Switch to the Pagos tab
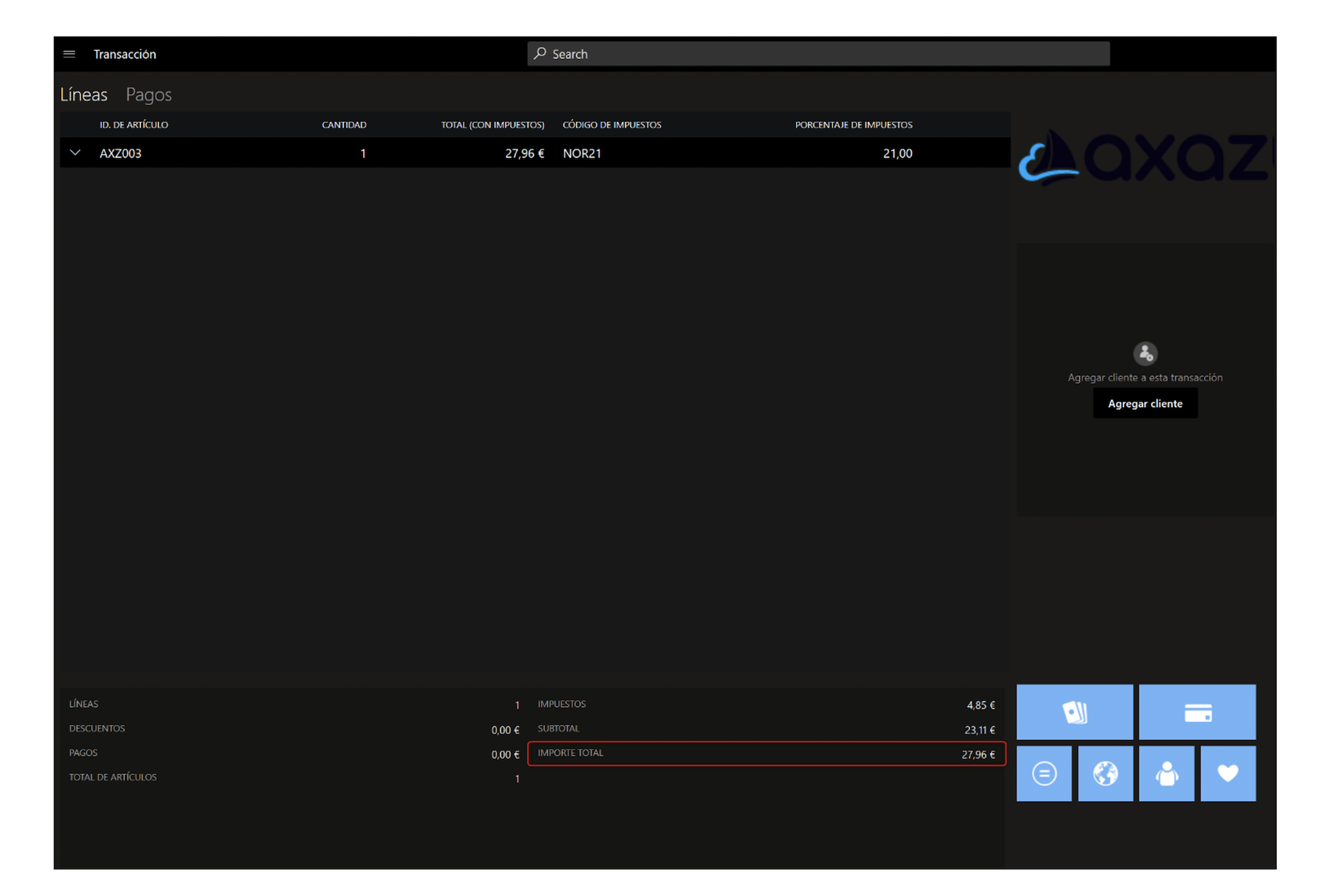 pyautogui.click(x=149, y=94)
